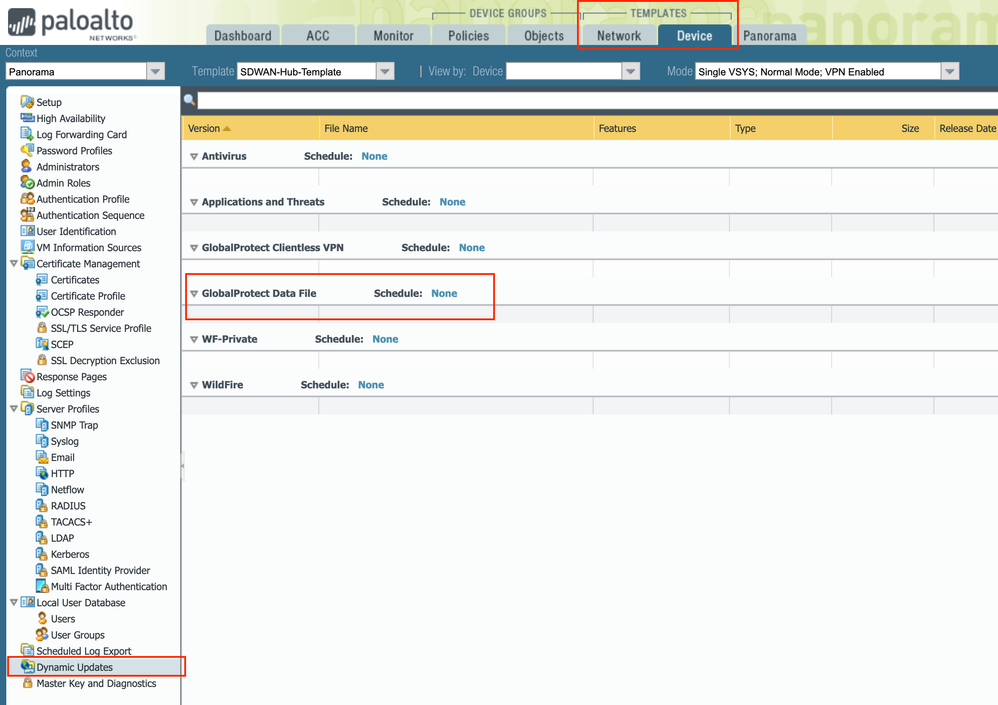Screen dimensions: 998x705
Task: Click Applications and Threats schedule None link
Action: tap(452, 202)
